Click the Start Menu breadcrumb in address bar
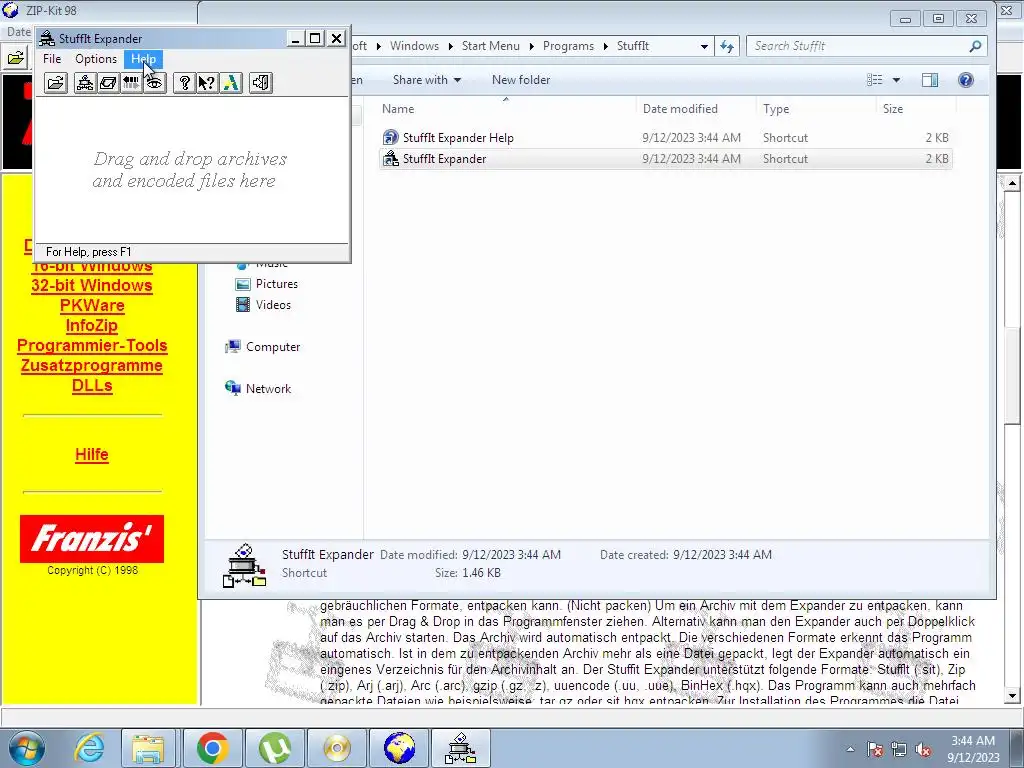The width and height of the screenshot is (1024, 768). [x=490, y=46]
